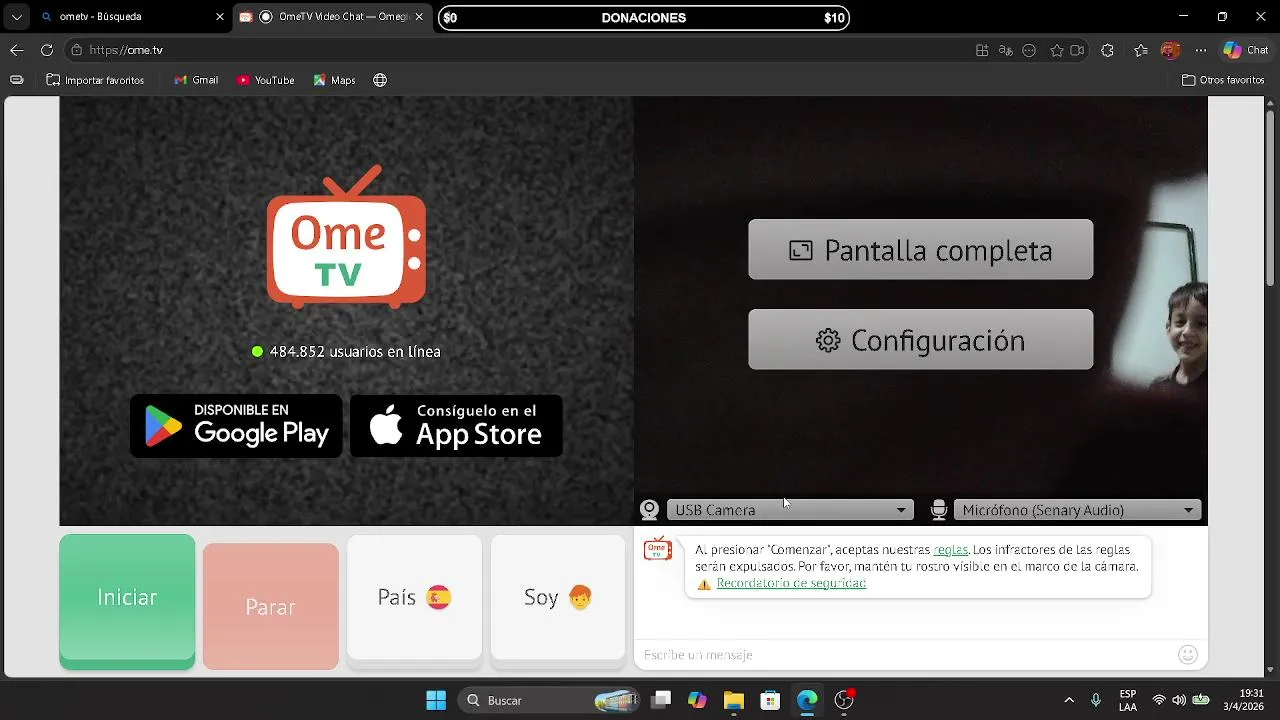Click the 484.852 usuarios en línea text
Viewport: 1280px width, 720px height.
point(355,352)
